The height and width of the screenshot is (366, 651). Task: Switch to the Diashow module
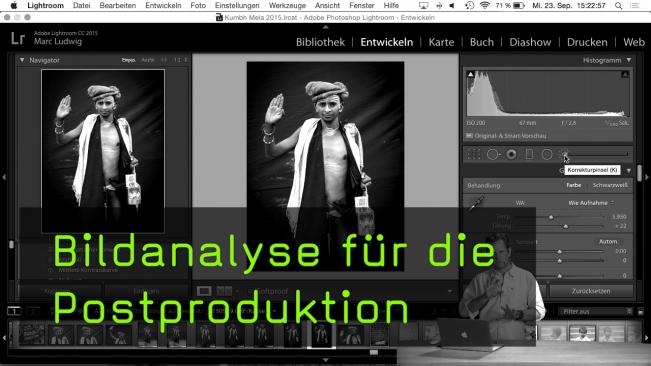(530, 42)
